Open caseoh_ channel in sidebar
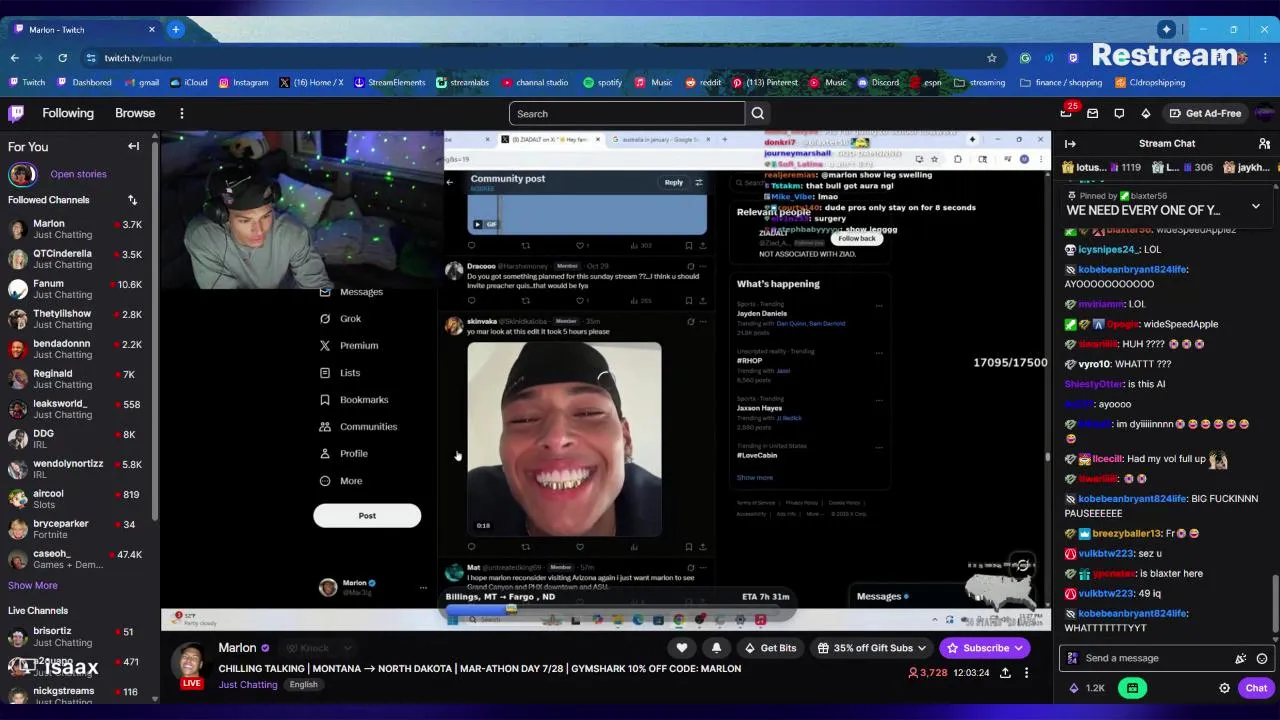 (78, 559)
